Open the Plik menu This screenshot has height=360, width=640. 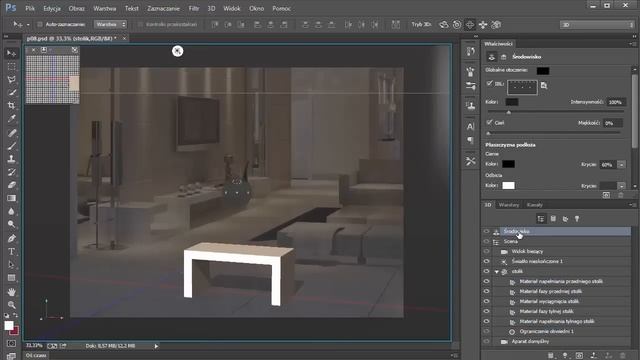(30, 8)
